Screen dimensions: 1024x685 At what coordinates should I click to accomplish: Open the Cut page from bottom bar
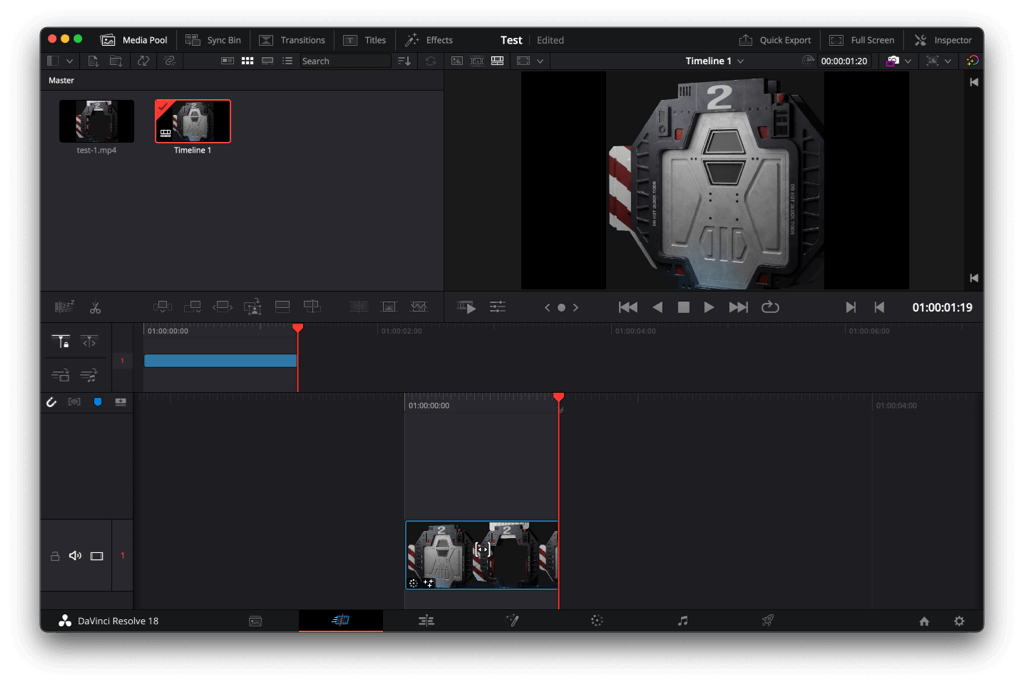[340, 621]
